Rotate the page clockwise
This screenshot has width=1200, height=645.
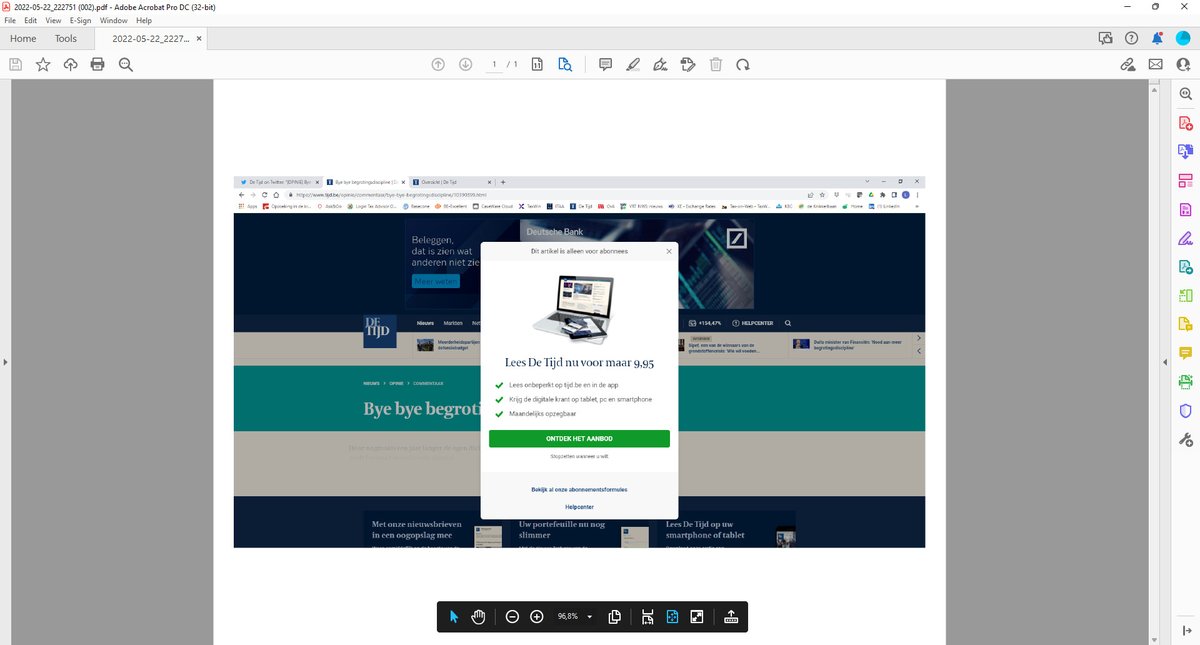coord(742,64)
